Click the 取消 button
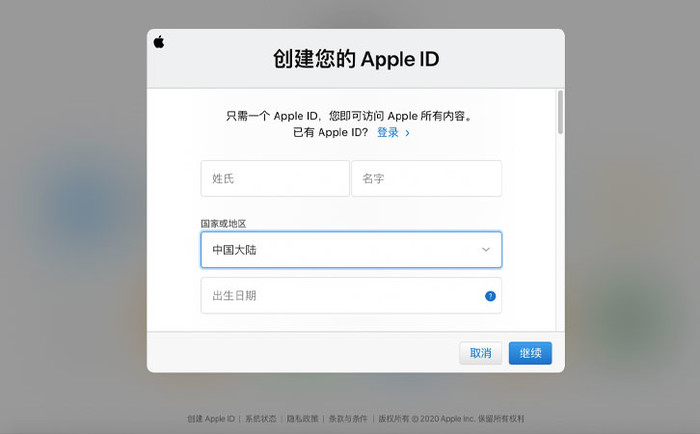The height and width of the screenshot is (434, 700). click(x=481, y=353)
